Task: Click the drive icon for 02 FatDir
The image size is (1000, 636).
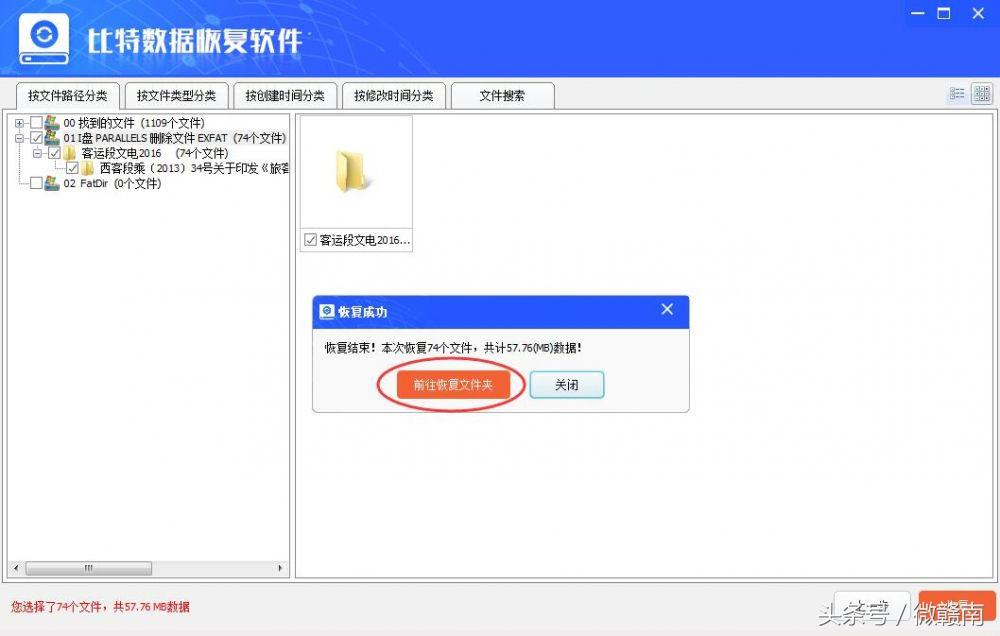Action: [x=52, y=182]
